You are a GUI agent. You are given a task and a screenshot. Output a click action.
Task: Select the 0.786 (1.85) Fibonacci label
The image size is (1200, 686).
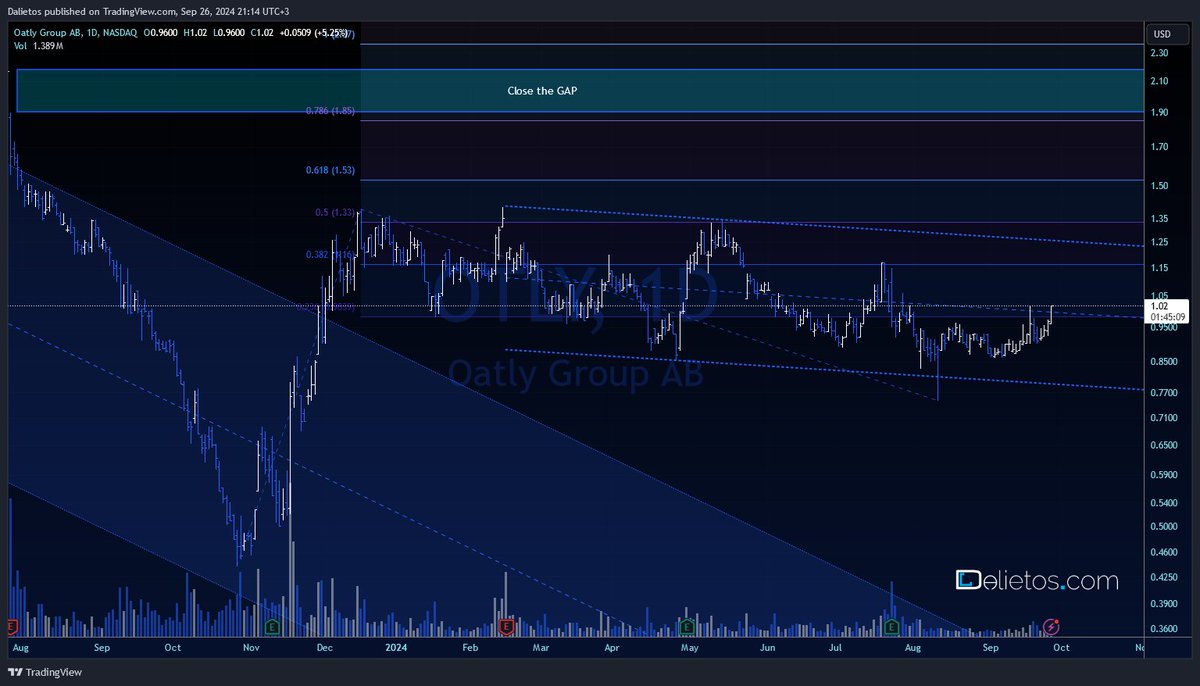(x=330, y=111)
